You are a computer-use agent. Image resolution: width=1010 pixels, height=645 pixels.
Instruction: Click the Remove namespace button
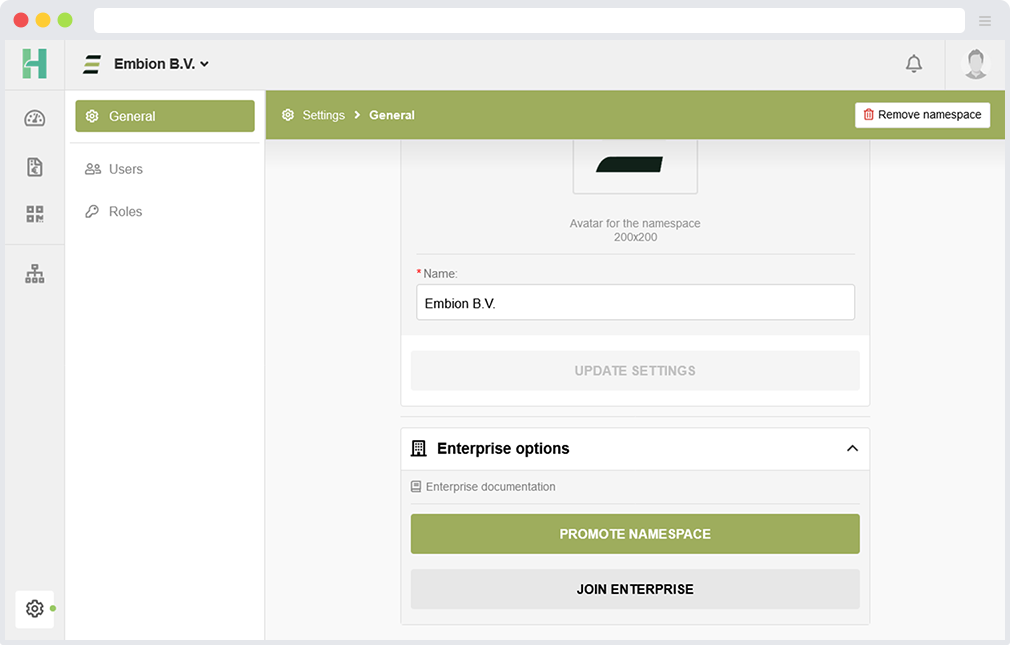tap(922, 115)
